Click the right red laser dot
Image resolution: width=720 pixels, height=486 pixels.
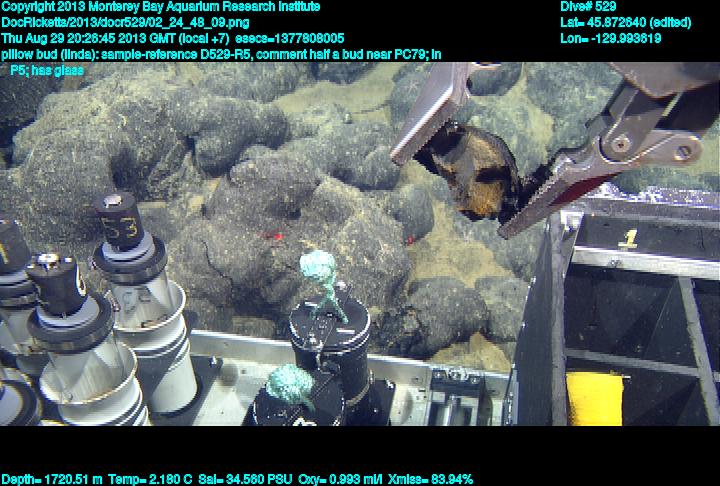tap(409, 240)
